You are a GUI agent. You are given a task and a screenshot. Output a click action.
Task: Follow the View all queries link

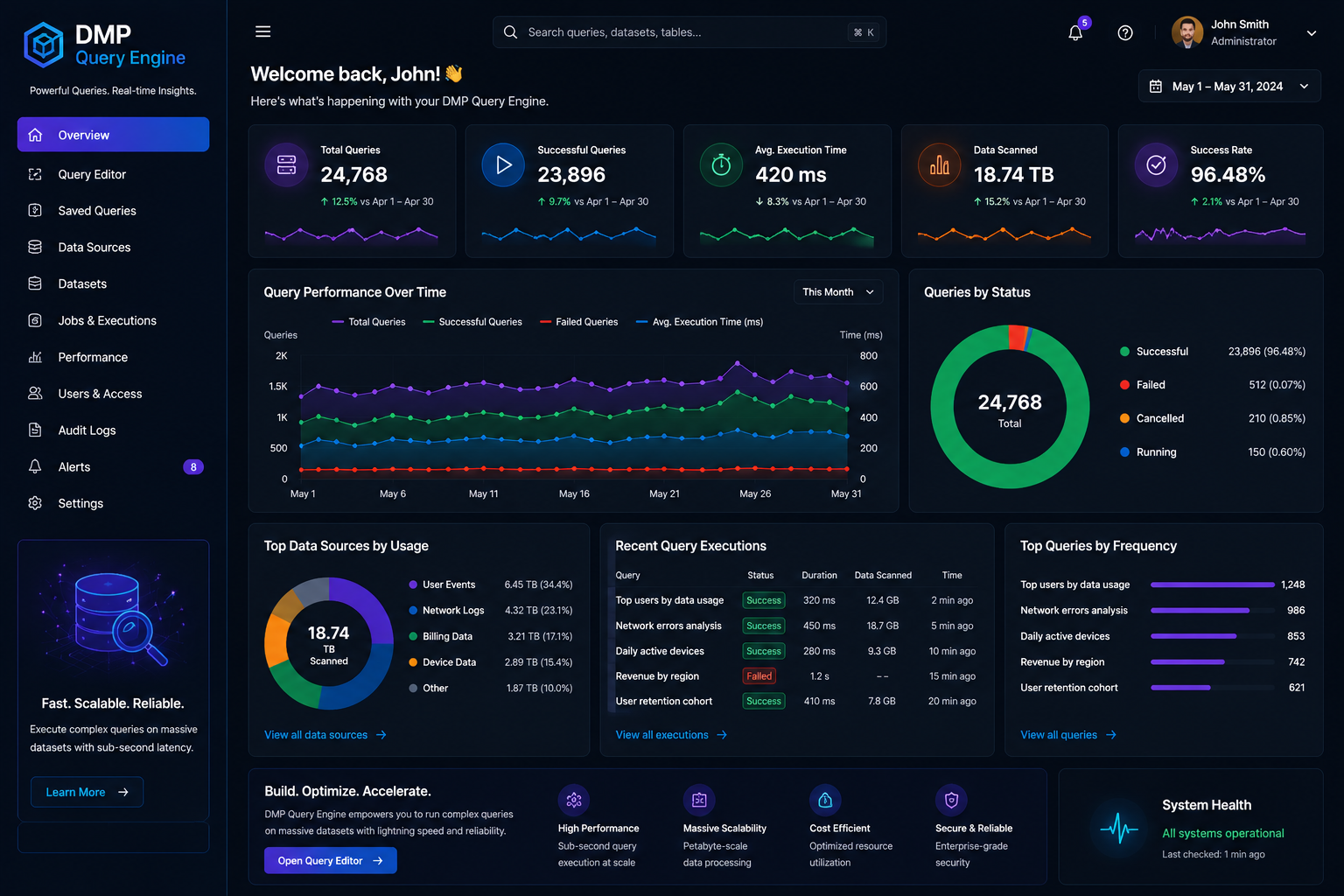pos(1068,735)
